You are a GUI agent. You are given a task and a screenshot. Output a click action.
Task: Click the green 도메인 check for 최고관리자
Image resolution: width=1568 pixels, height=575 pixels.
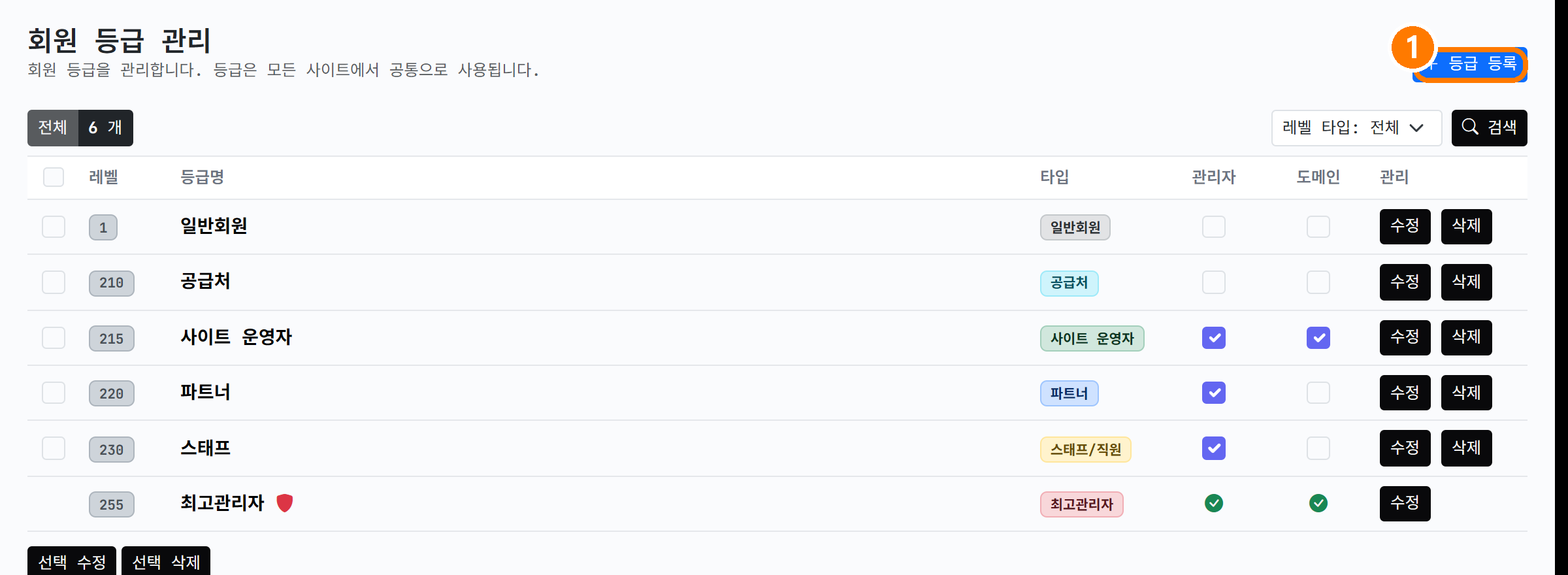(x=1318, y=503)
